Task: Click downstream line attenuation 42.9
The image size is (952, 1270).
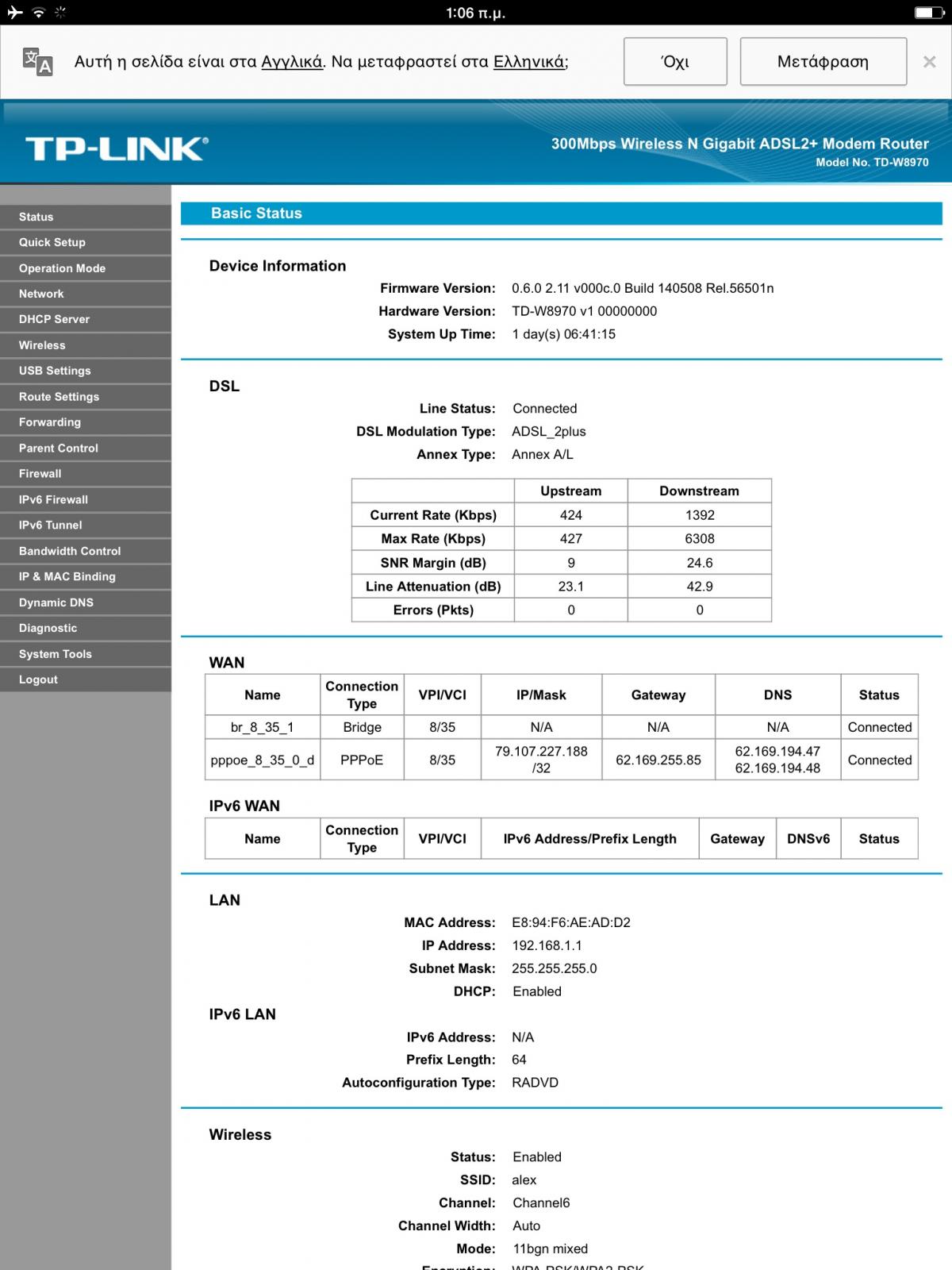Action: 700,587
